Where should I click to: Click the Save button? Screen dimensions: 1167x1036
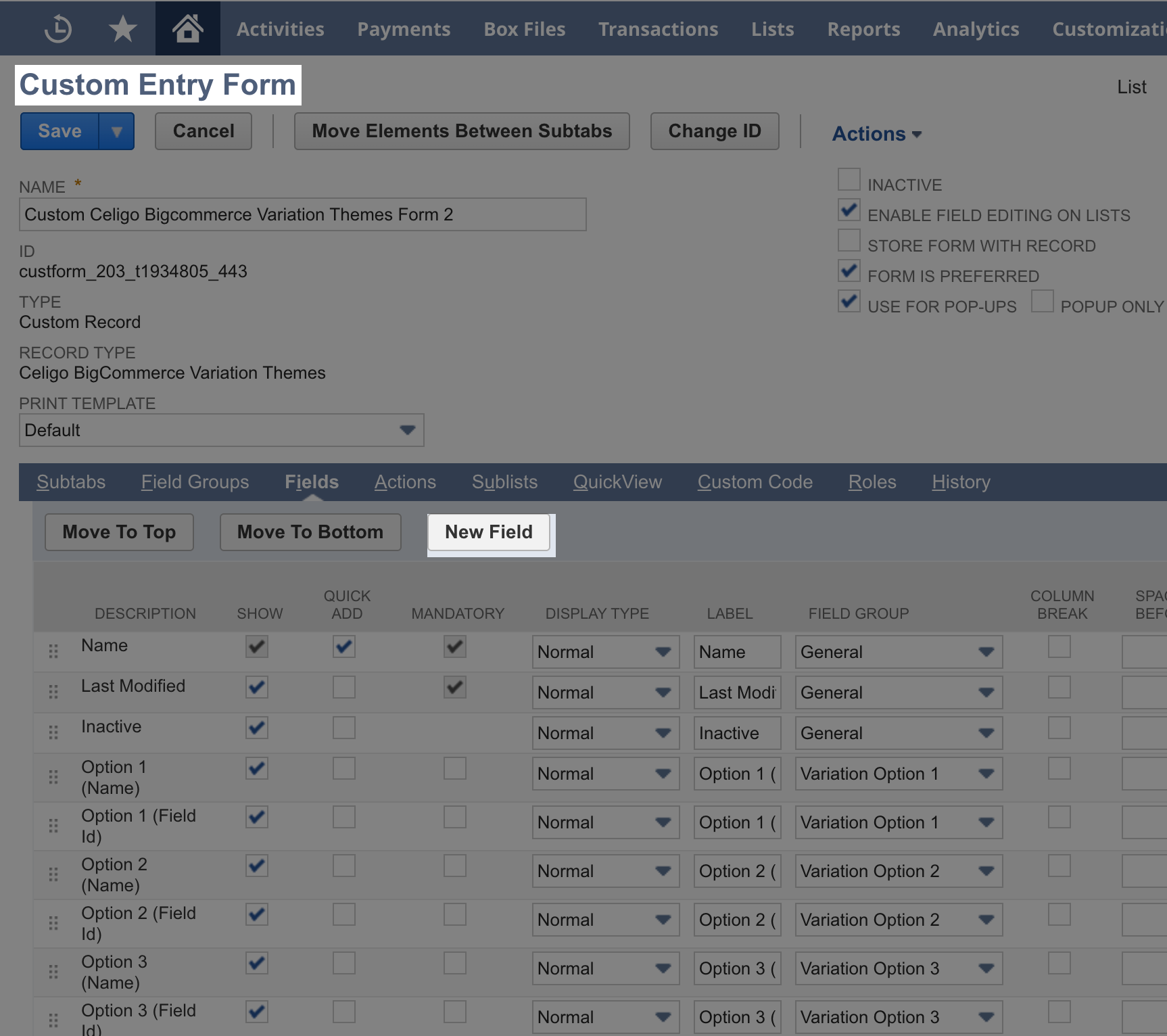pyautogui.click(x=60, y=131)
